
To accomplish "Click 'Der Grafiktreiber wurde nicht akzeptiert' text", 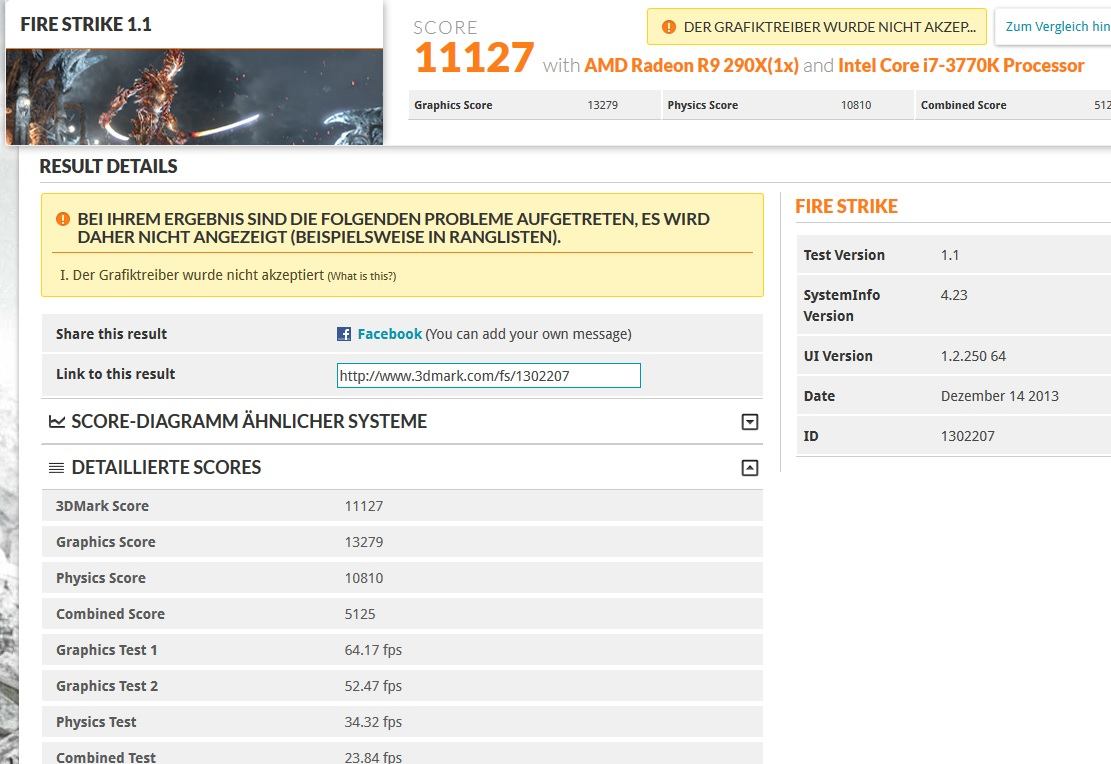I will [198, 275].
